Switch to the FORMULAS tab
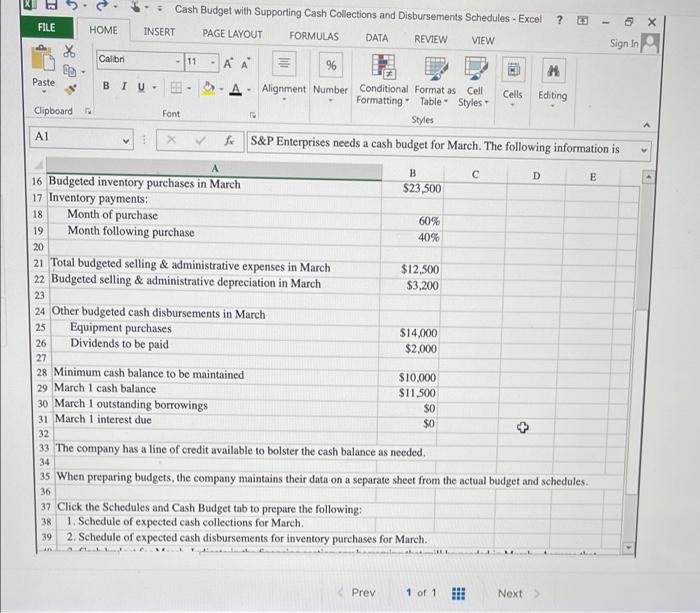700x613 pixels. (314, 36)
